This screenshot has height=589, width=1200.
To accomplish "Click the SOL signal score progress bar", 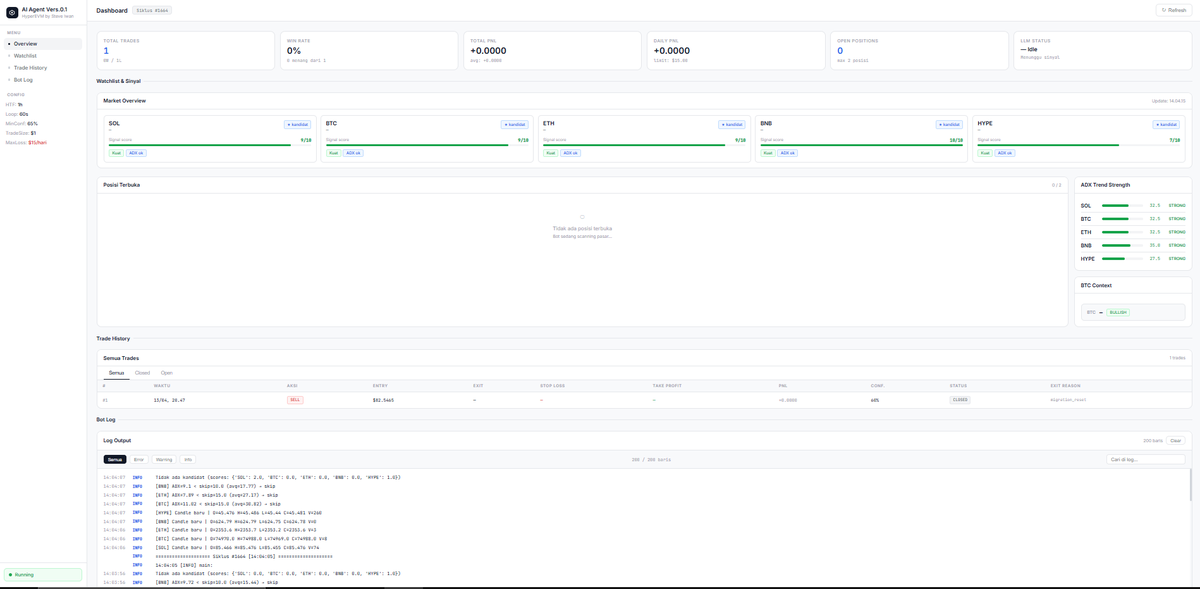I will click(210, 145).
